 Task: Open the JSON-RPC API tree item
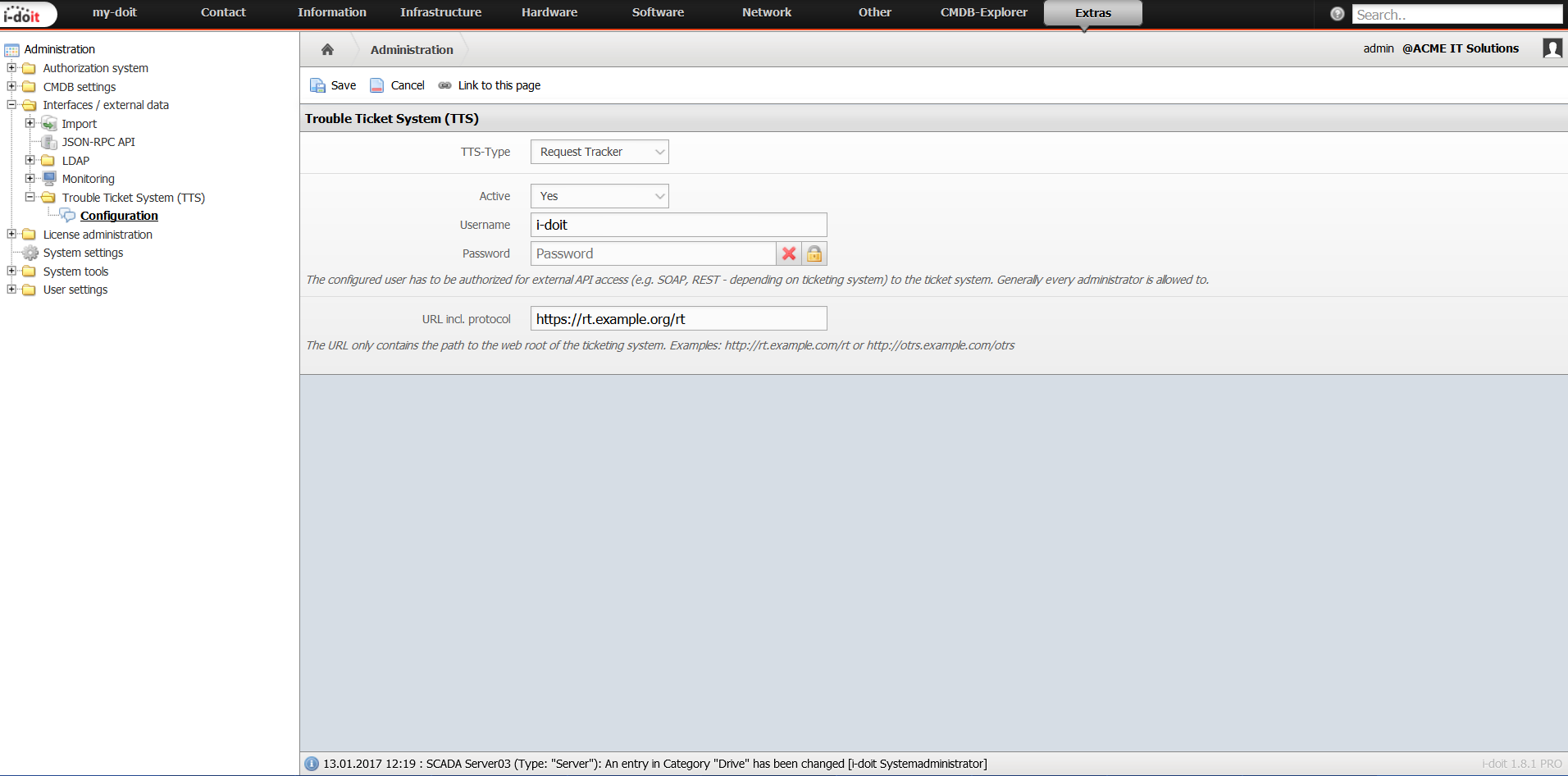coord(98,142)
